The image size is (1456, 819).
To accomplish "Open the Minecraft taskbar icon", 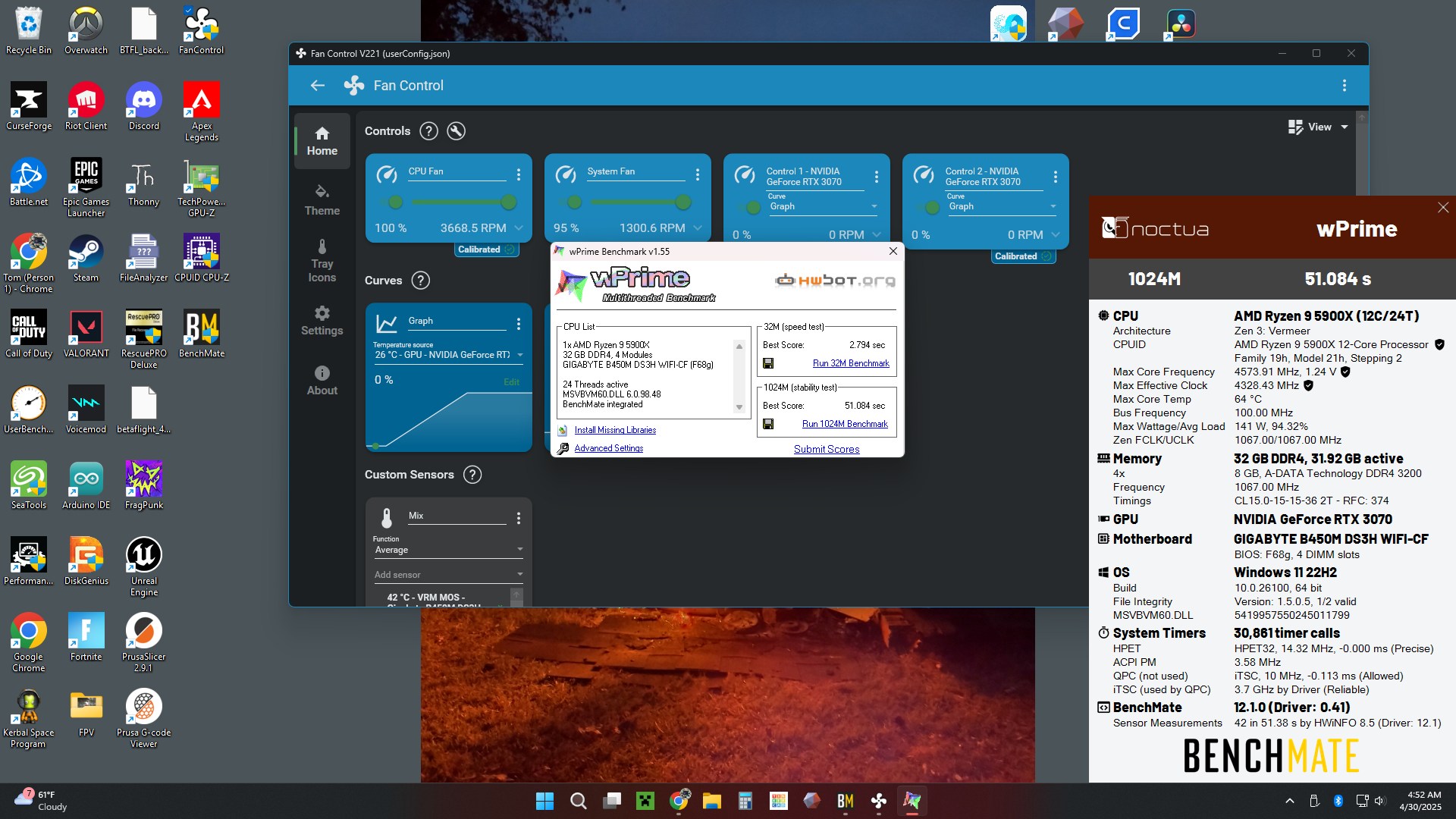I will point(645,801).
